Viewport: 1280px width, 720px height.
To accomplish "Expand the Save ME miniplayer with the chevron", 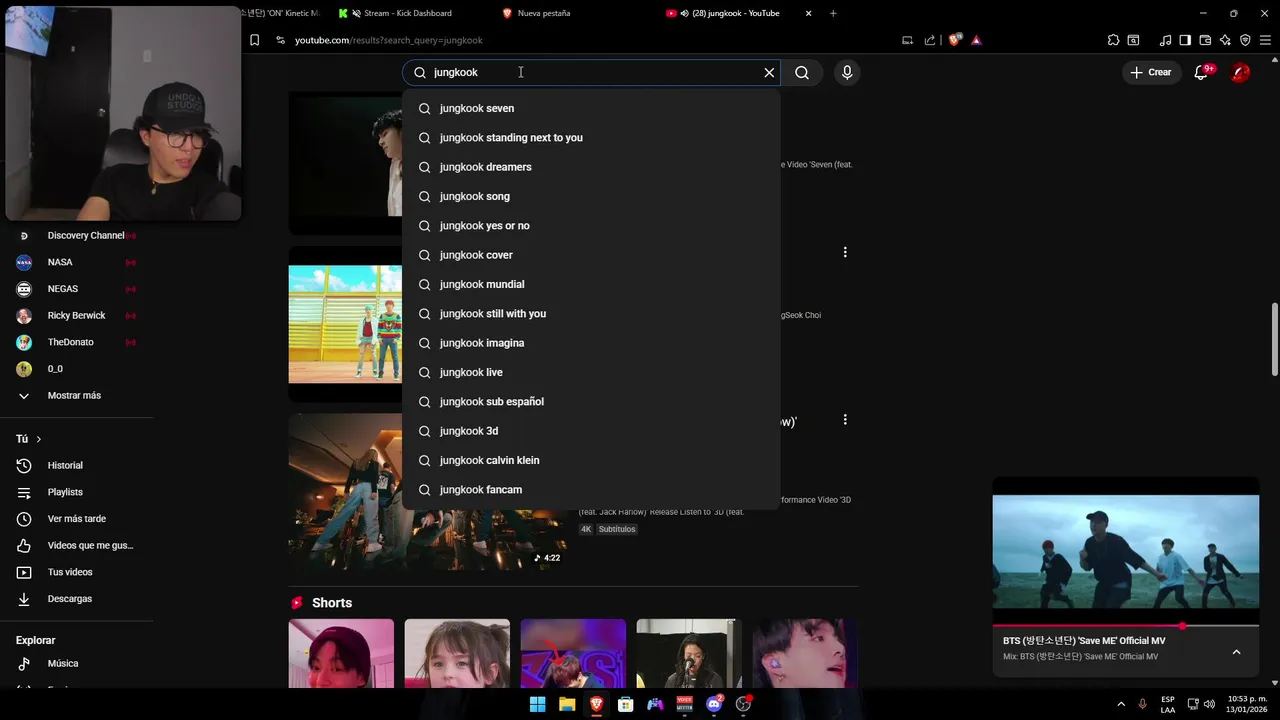I will coord(1236,652).
